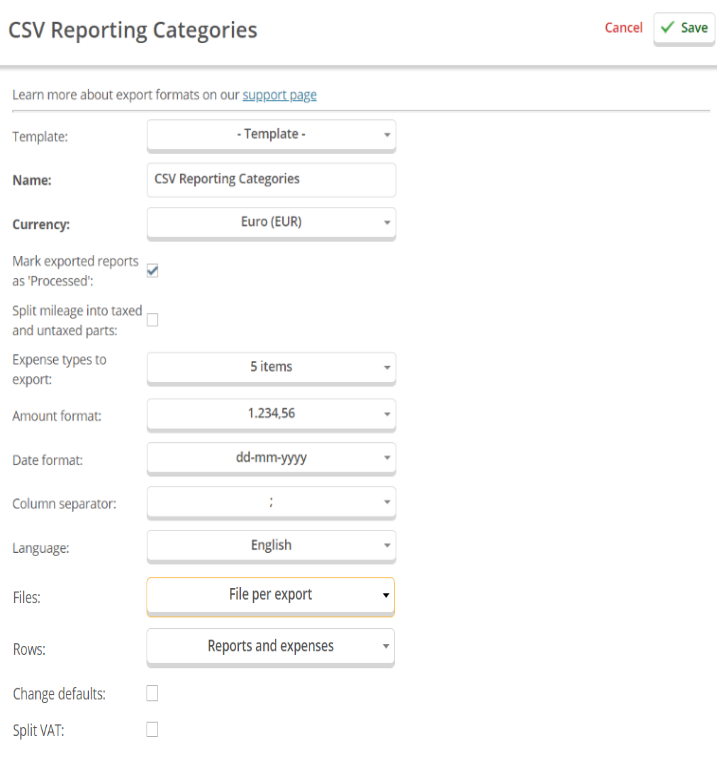Click the 'Template:' field label
Image resolution: width=720 pixels, height=764 pixels.
coord(40,136)
